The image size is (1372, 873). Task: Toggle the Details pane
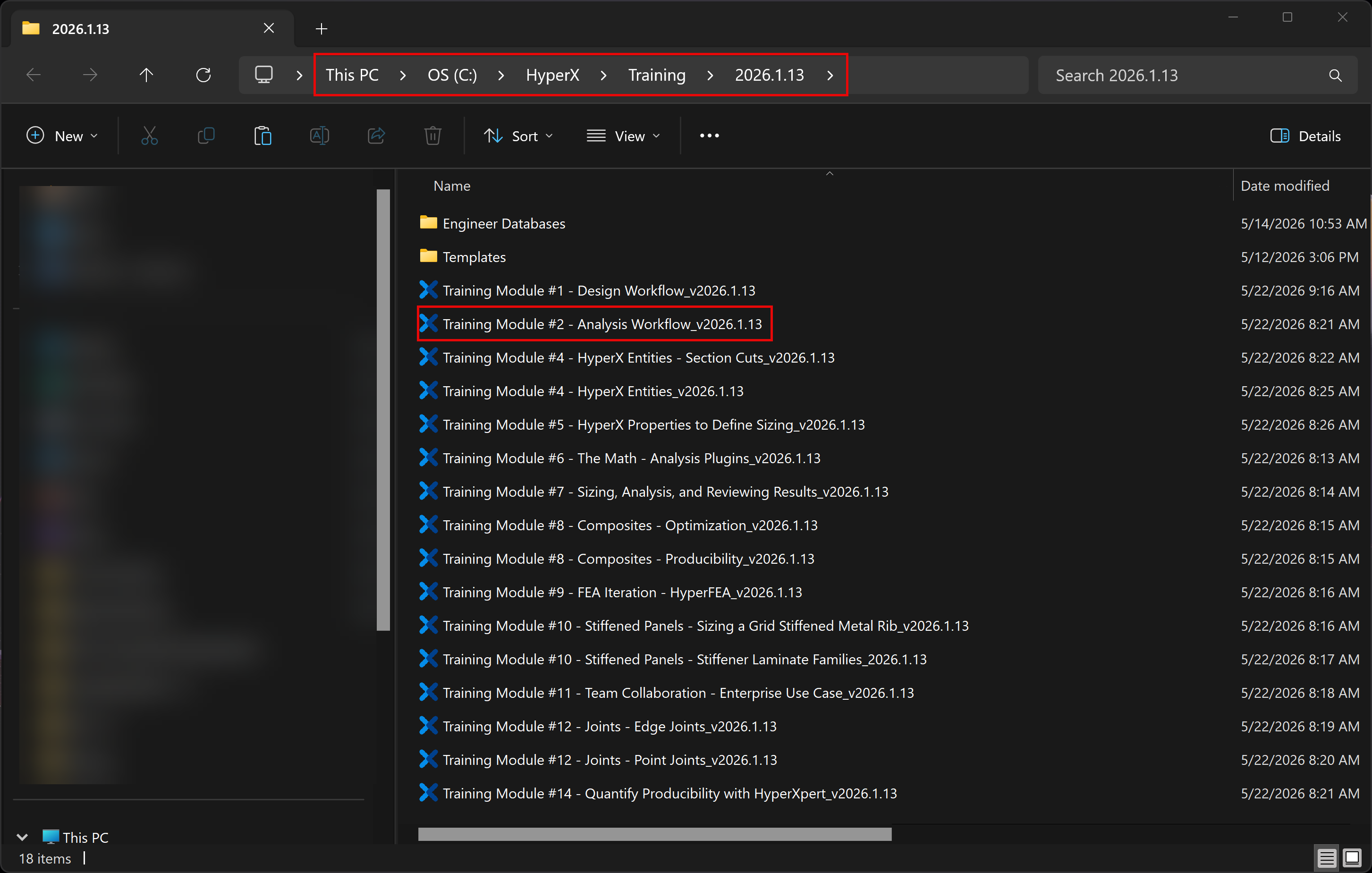[x=1305, y=136]
